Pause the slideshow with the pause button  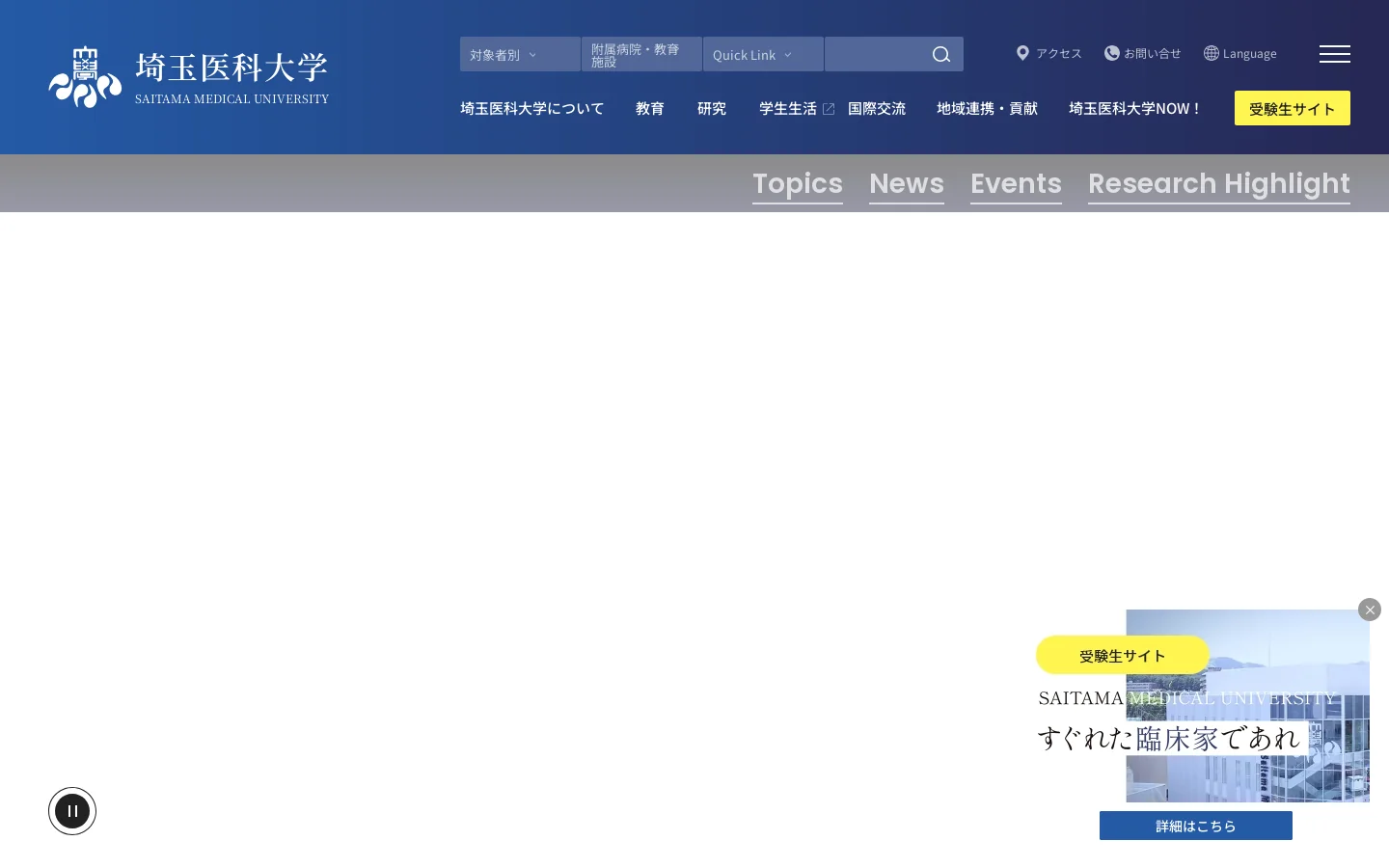pyautogui.click(x=72, y=811)
